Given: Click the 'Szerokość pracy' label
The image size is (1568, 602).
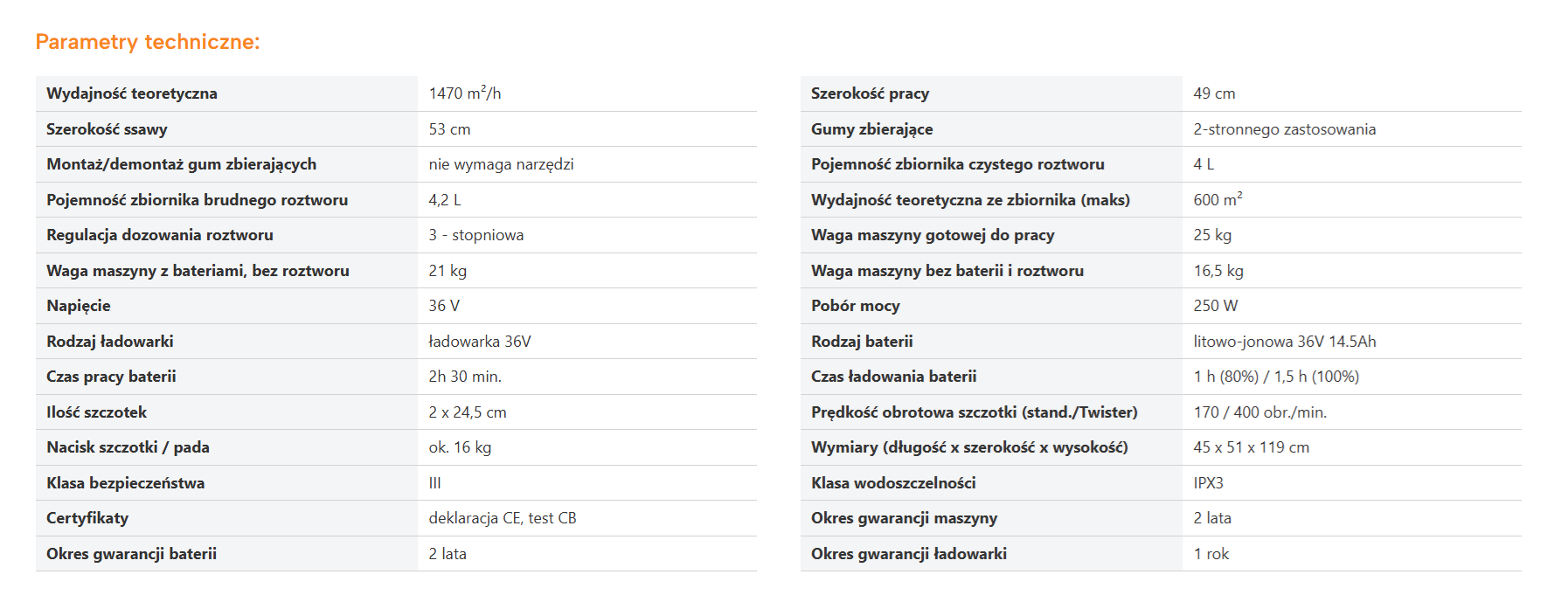Looking at the screenshot, I should 870,93.
